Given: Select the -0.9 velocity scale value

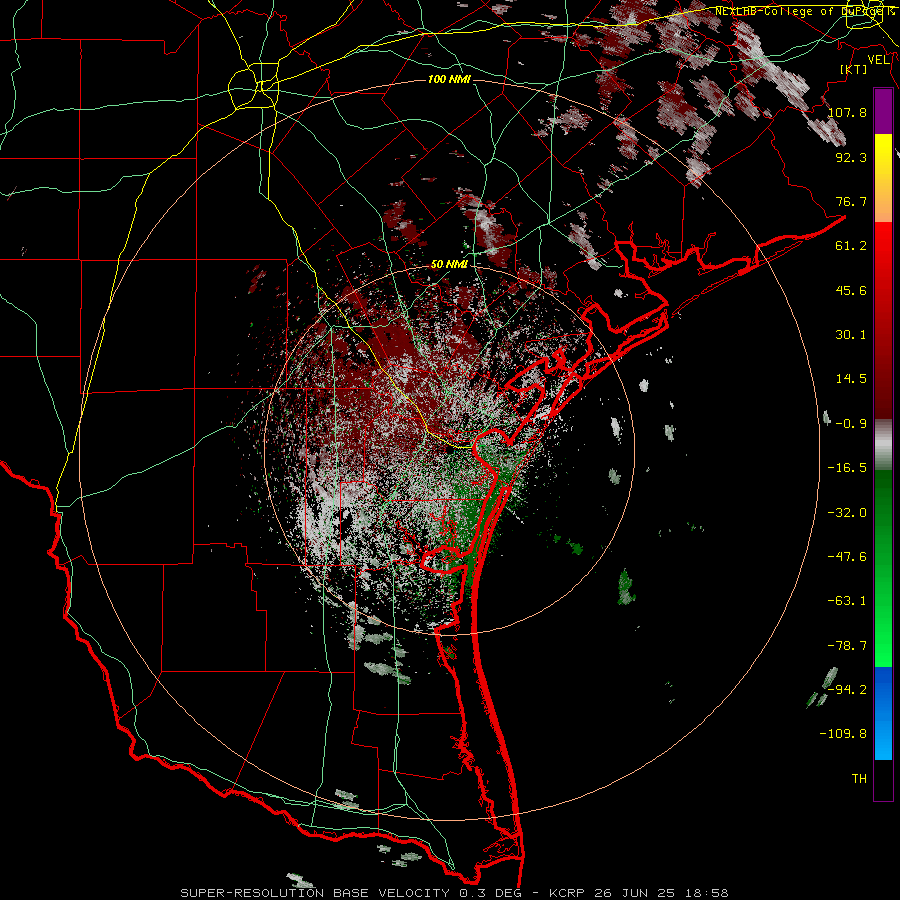Looking at the screenshot, I should pyautogui.click(x=851, y=424).
